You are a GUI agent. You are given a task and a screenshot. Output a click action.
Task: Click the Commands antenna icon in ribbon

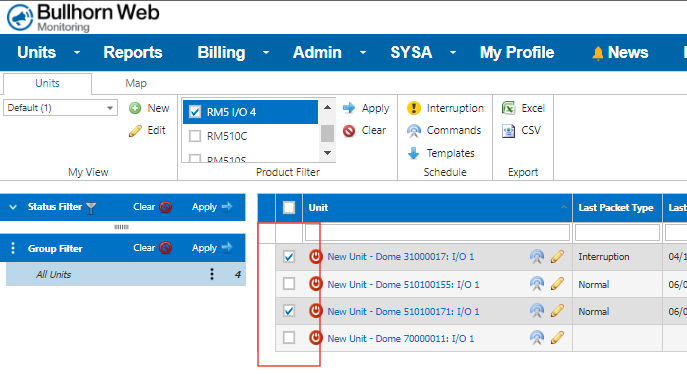point(414,131)
